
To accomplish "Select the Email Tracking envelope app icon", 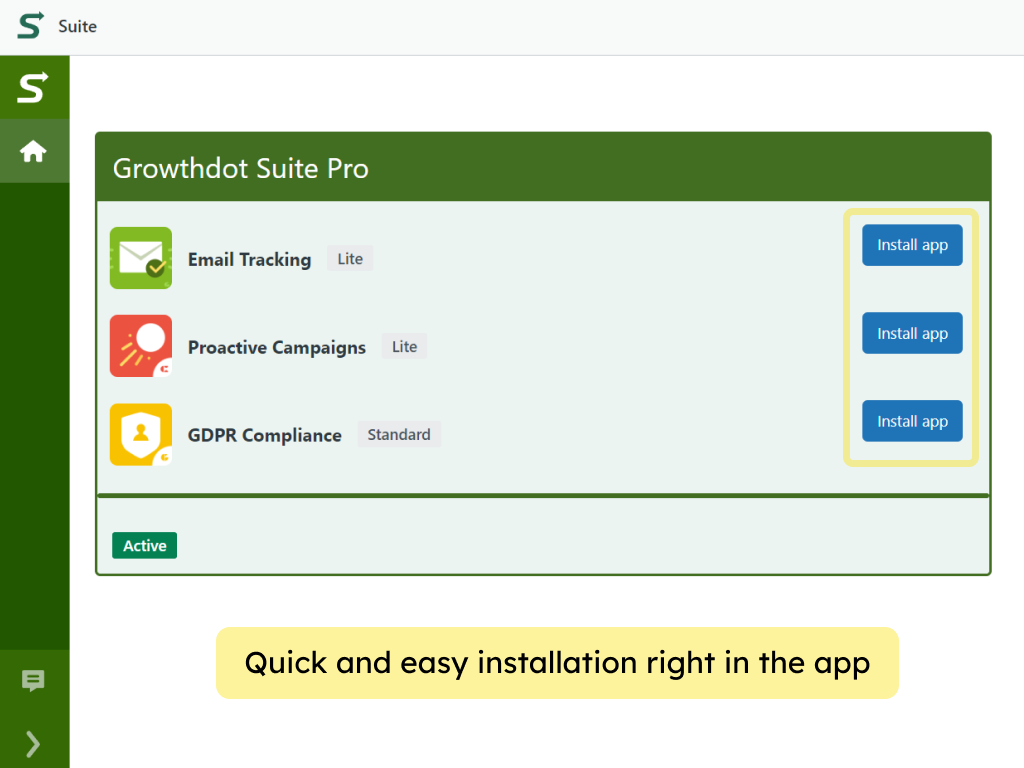I will pos(140,257).
